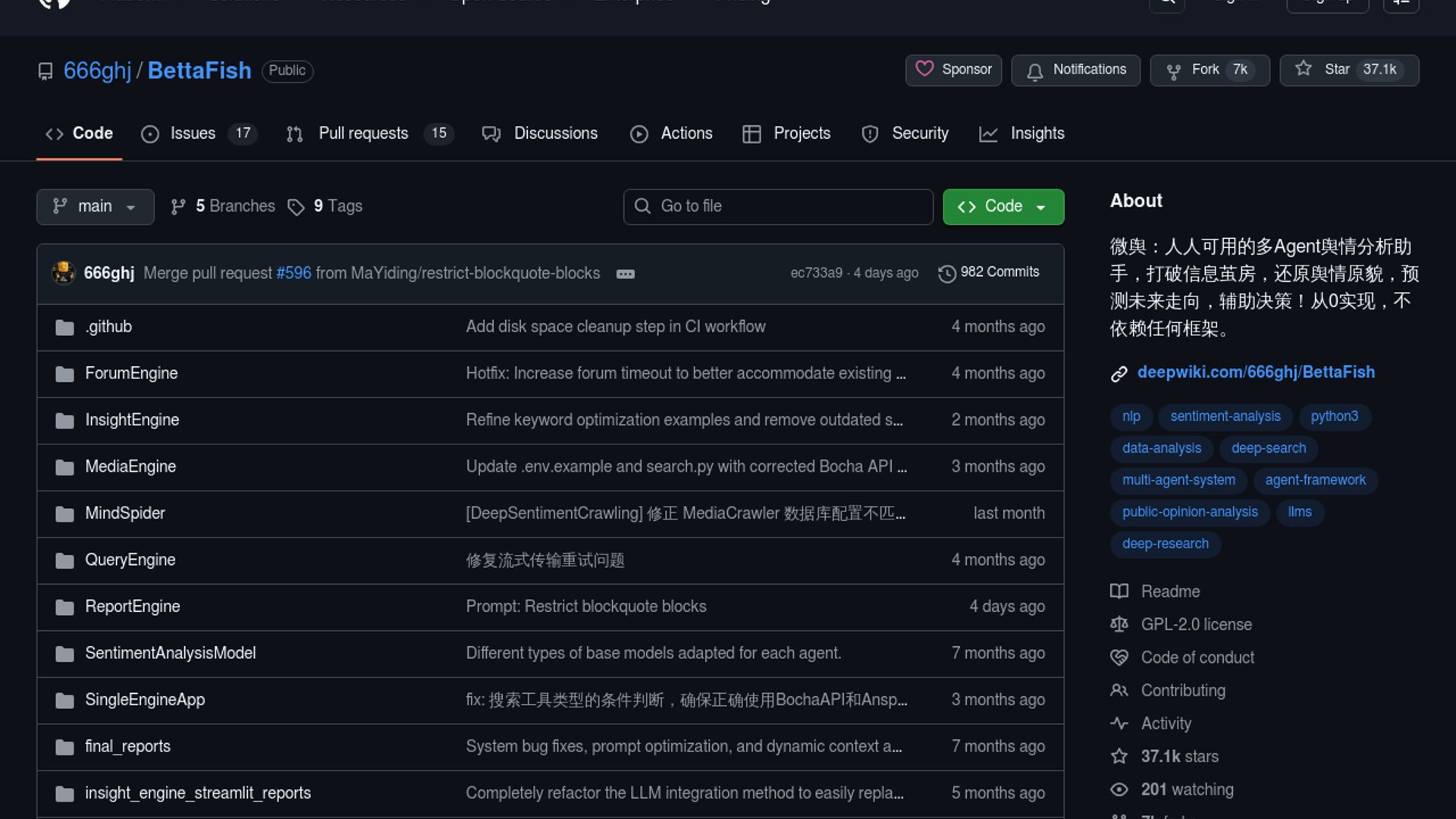Viewport: 1456px width, 819px height.
Task: Click the Sponsor heart button
Action: 953,70
